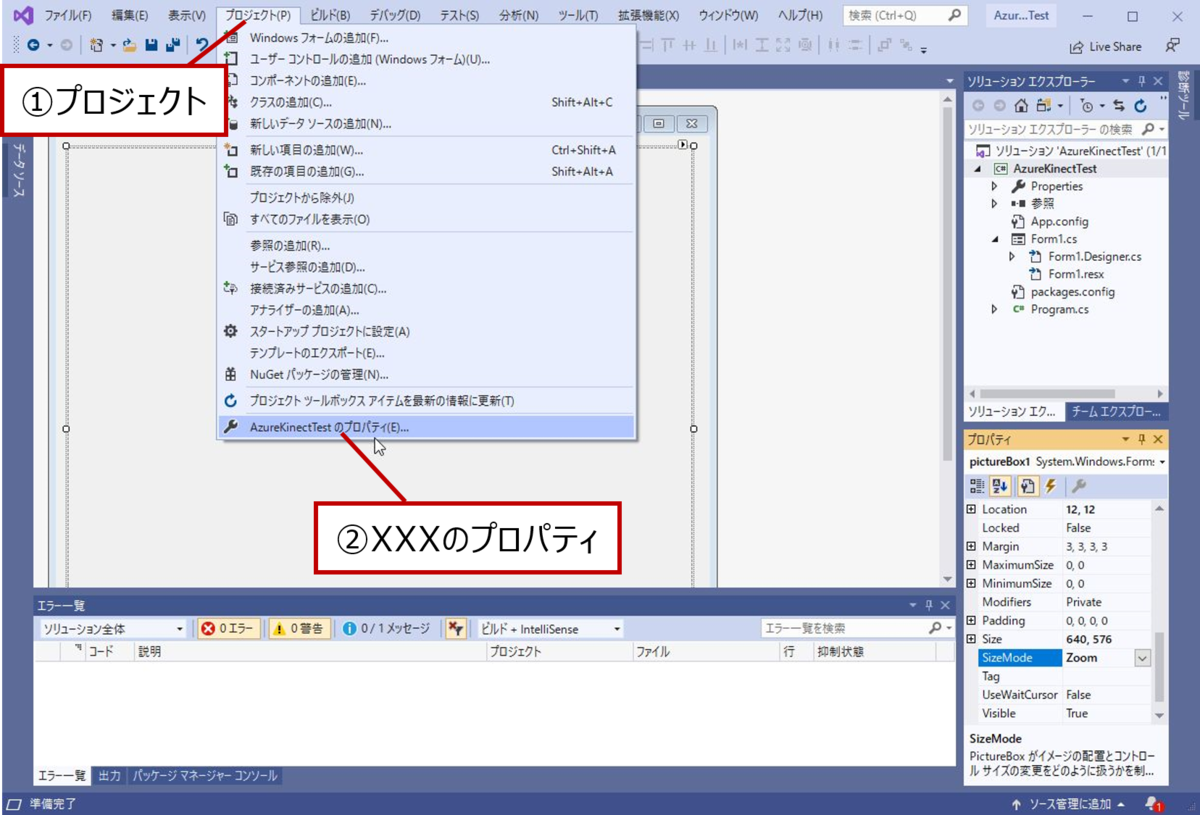1200x815 pixels.
Task: Click the Refresh icon in Solution Explorer toolbar
Action: tap(1141, 105)
